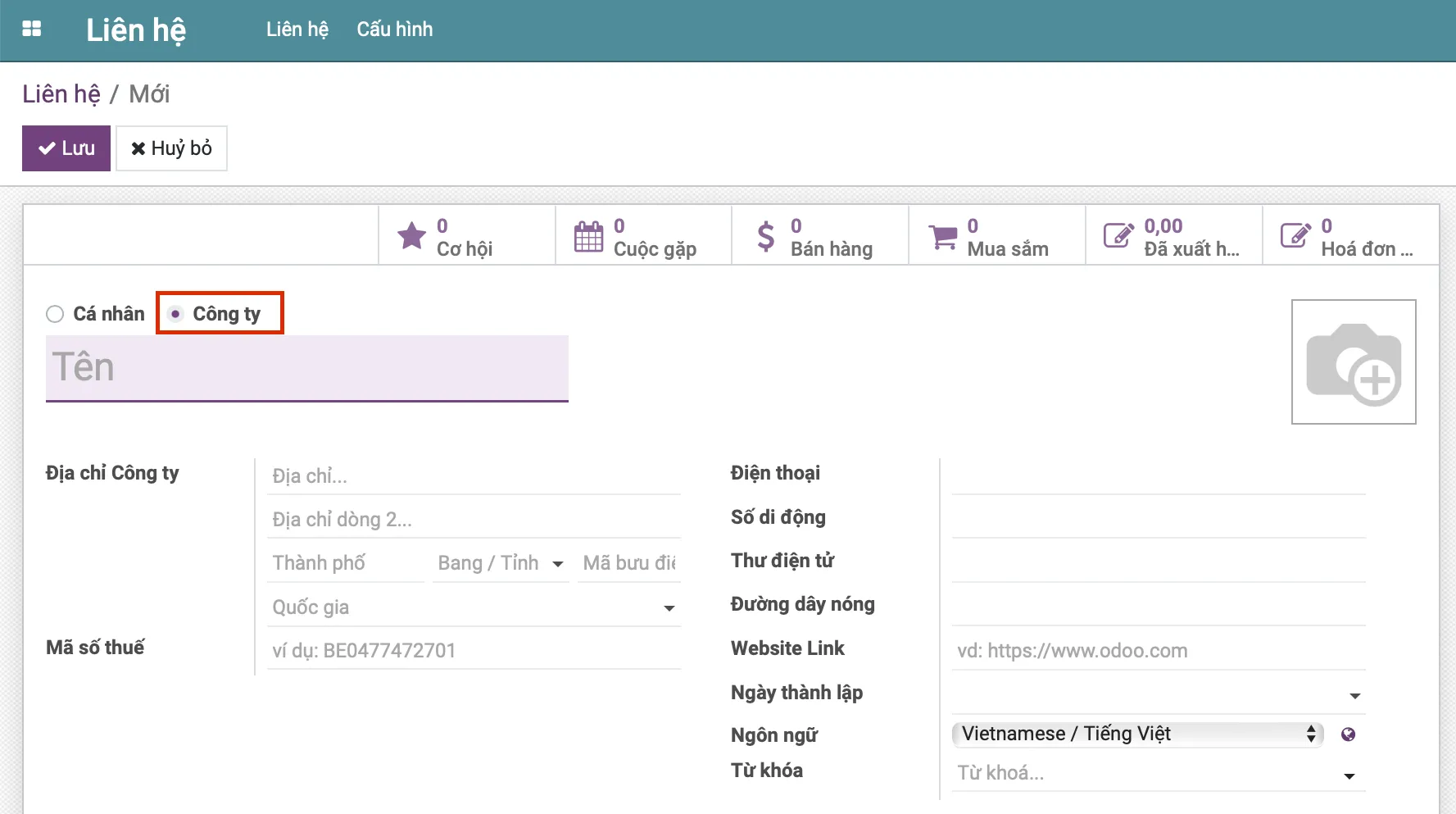Viewport: 1456px width, 814px height.
Task: Click the Số di động mobile field
Action: point(1159,520)
